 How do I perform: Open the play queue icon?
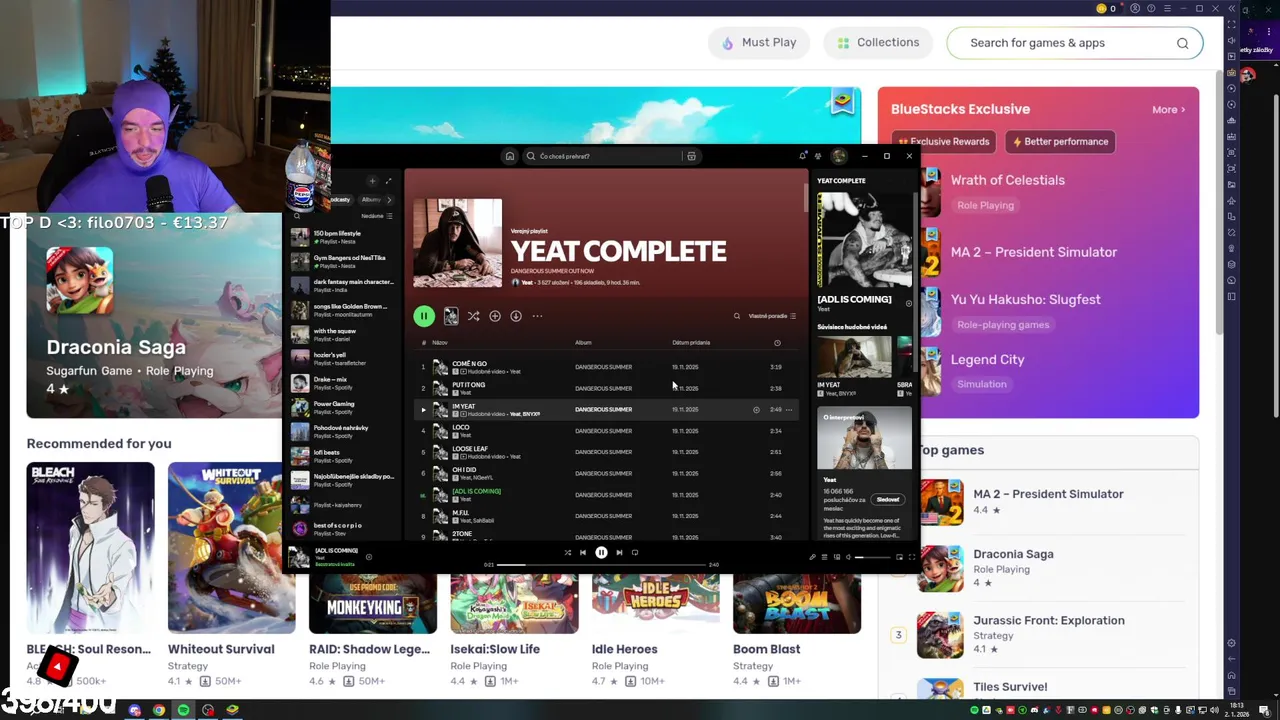coord(824,557)
